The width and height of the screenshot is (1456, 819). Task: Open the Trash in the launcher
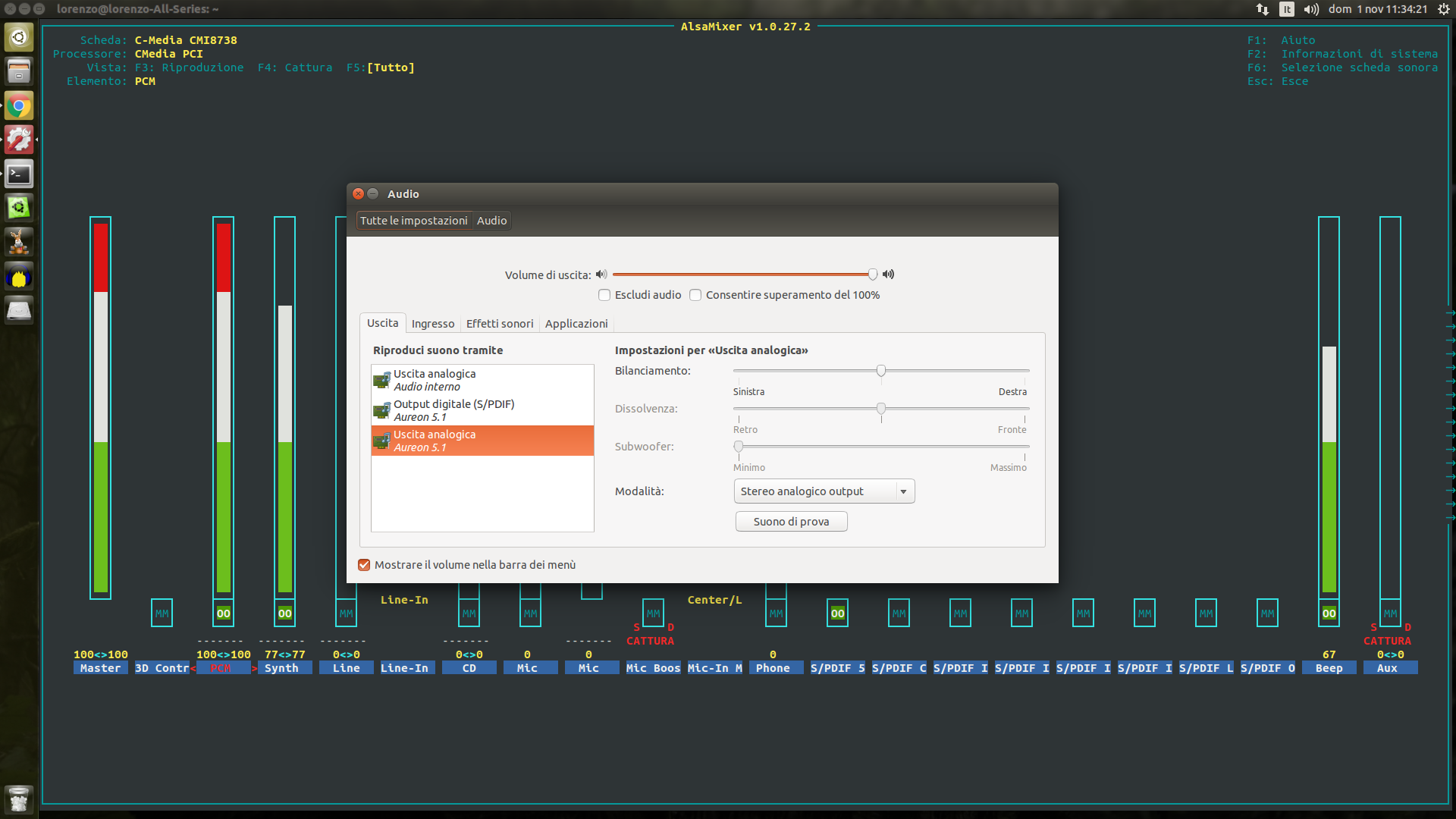(19, 799)
